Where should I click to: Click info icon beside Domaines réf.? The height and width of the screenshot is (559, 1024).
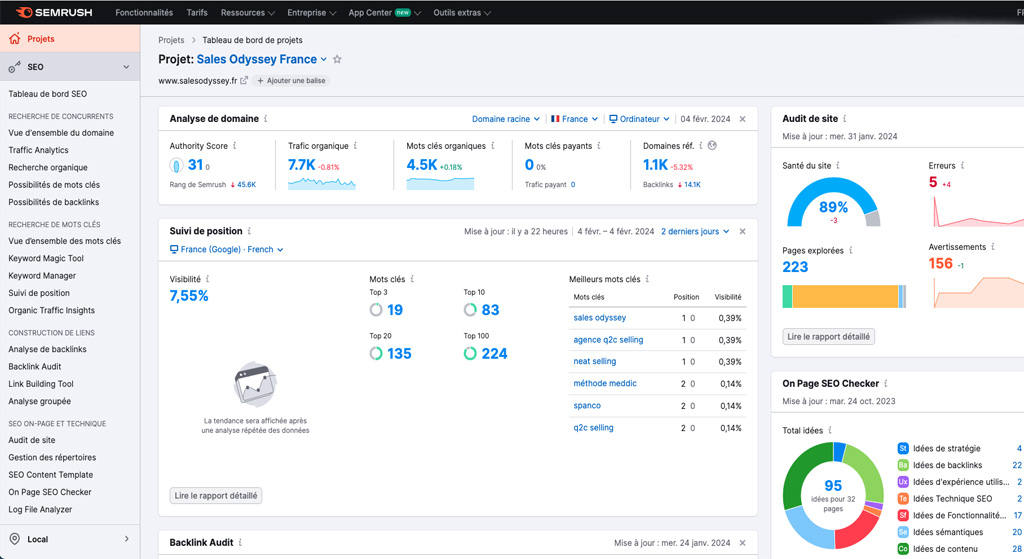(701, 146)
